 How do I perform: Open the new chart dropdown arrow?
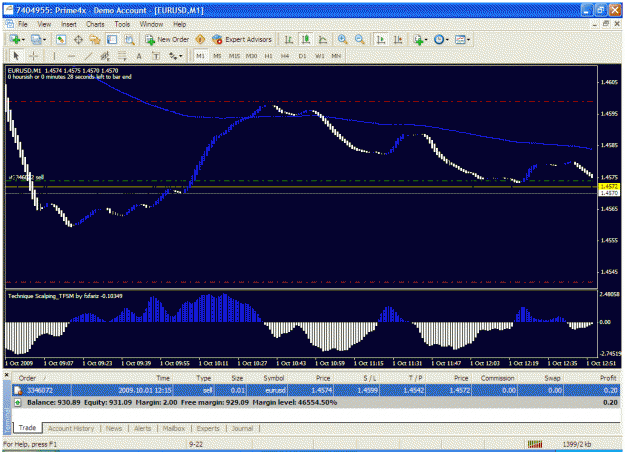pos(23,40)
